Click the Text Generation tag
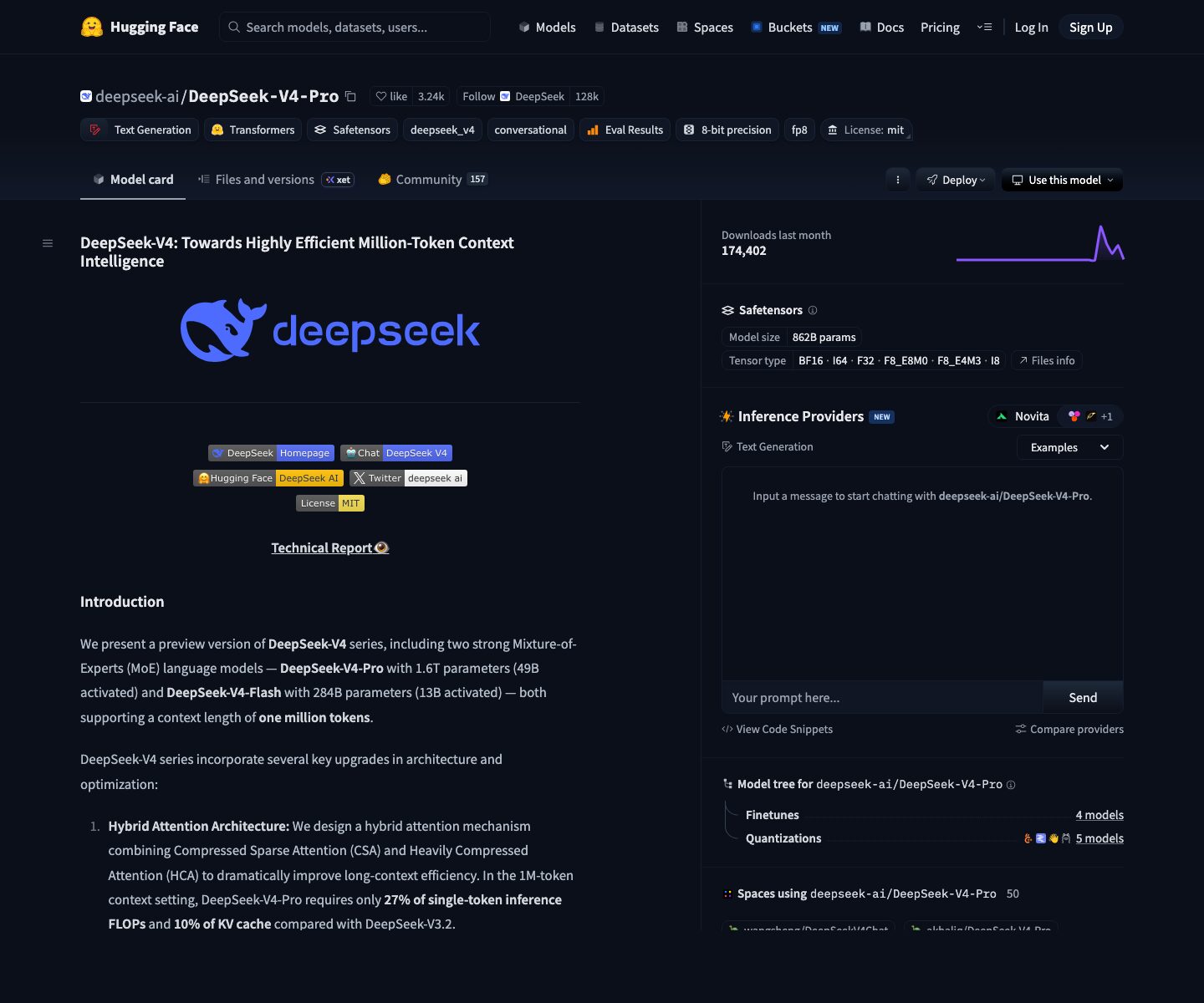1204x1003 pixels. 140,130
